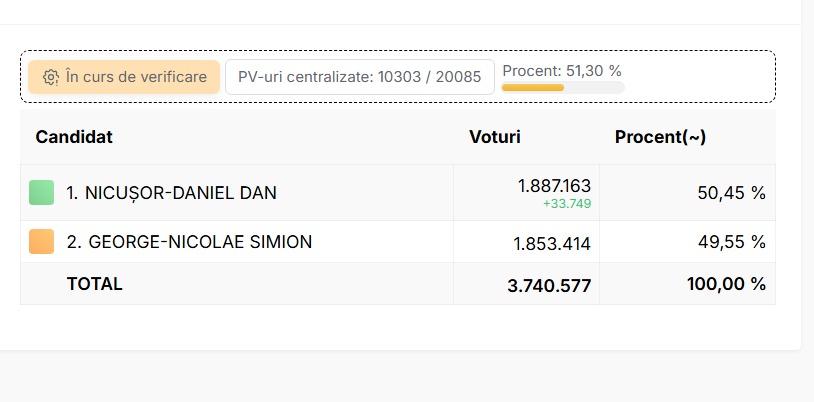Image resolution: width=814 pixels, height=402 pixels.
Task: Click the orange swatch for George-Nicolae Simion
Action: point(42,242)
